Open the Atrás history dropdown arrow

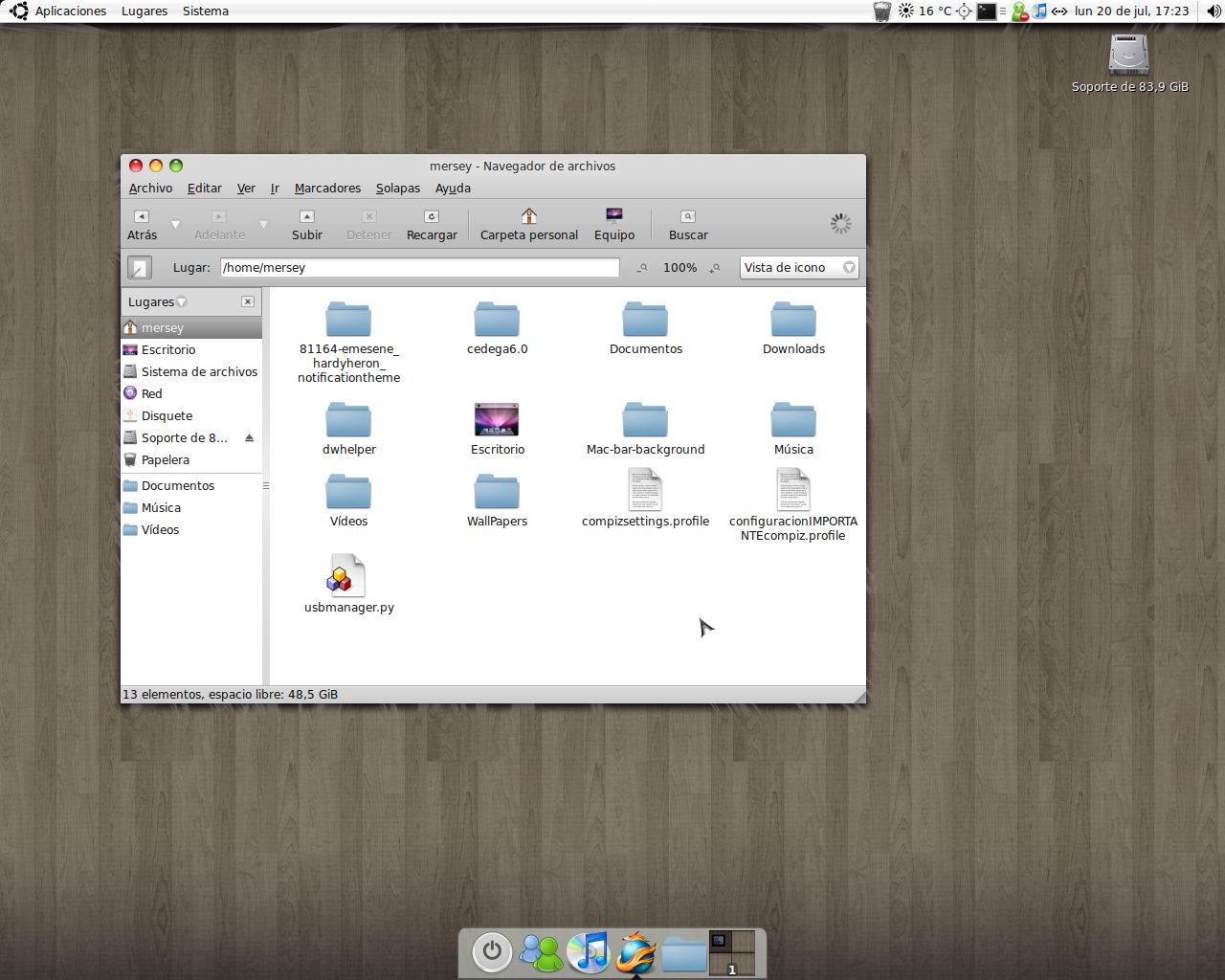(175, 225)
